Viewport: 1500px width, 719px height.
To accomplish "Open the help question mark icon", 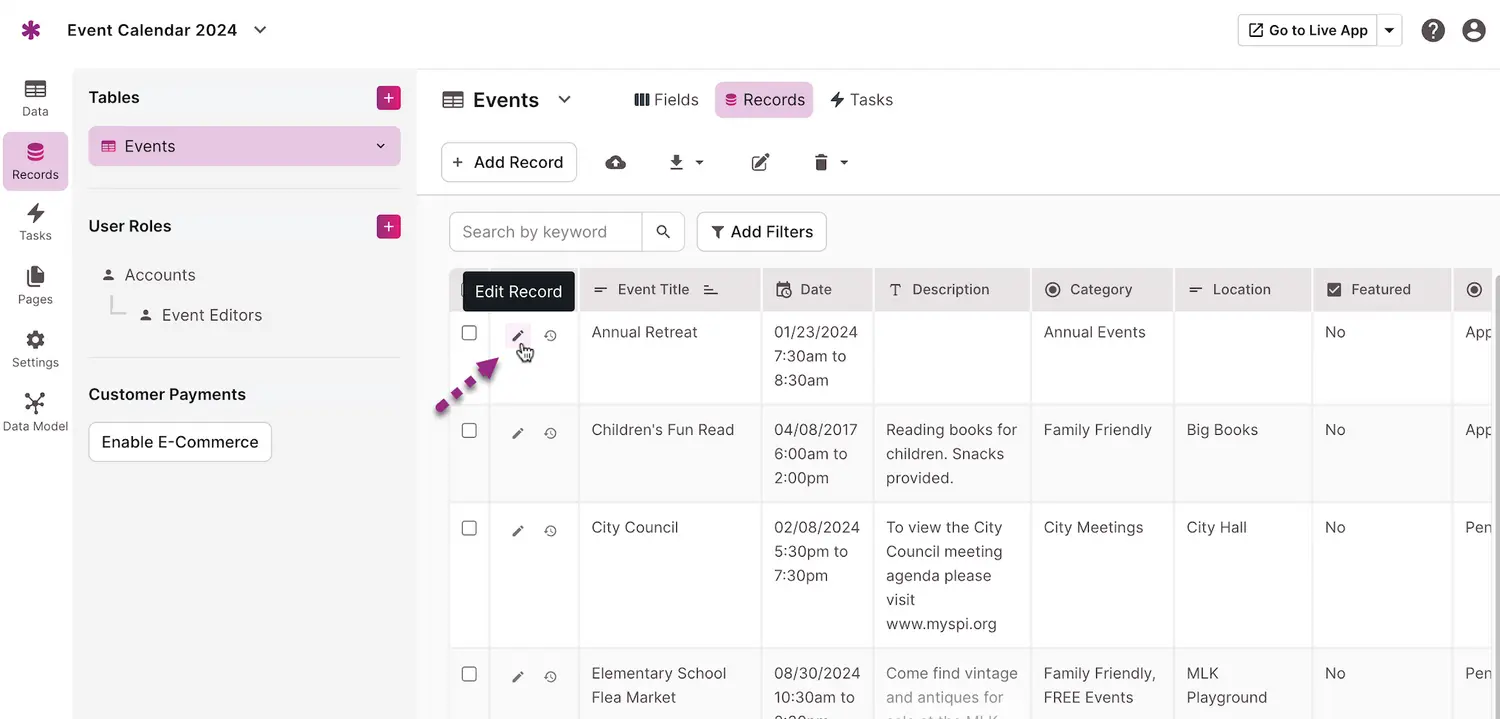I will click(x=1433, y=30).
